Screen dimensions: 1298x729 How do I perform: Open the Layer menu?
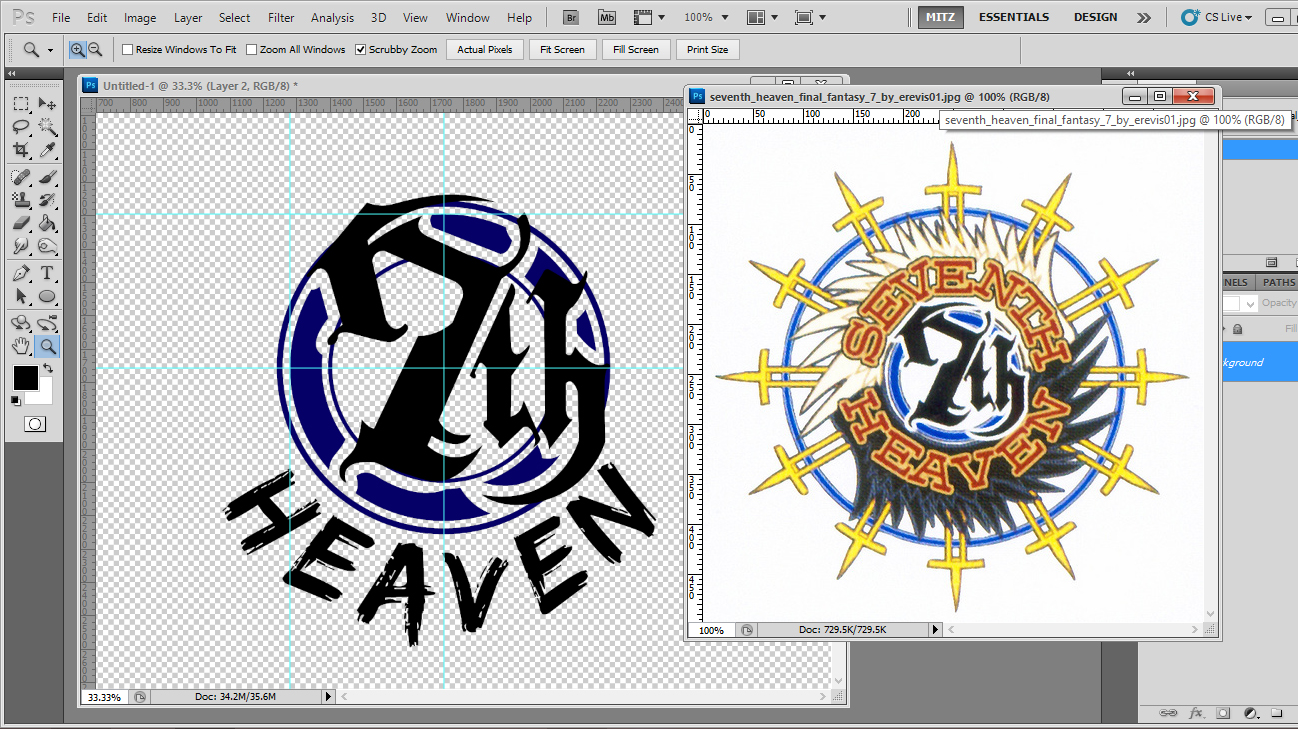point(188,17)
